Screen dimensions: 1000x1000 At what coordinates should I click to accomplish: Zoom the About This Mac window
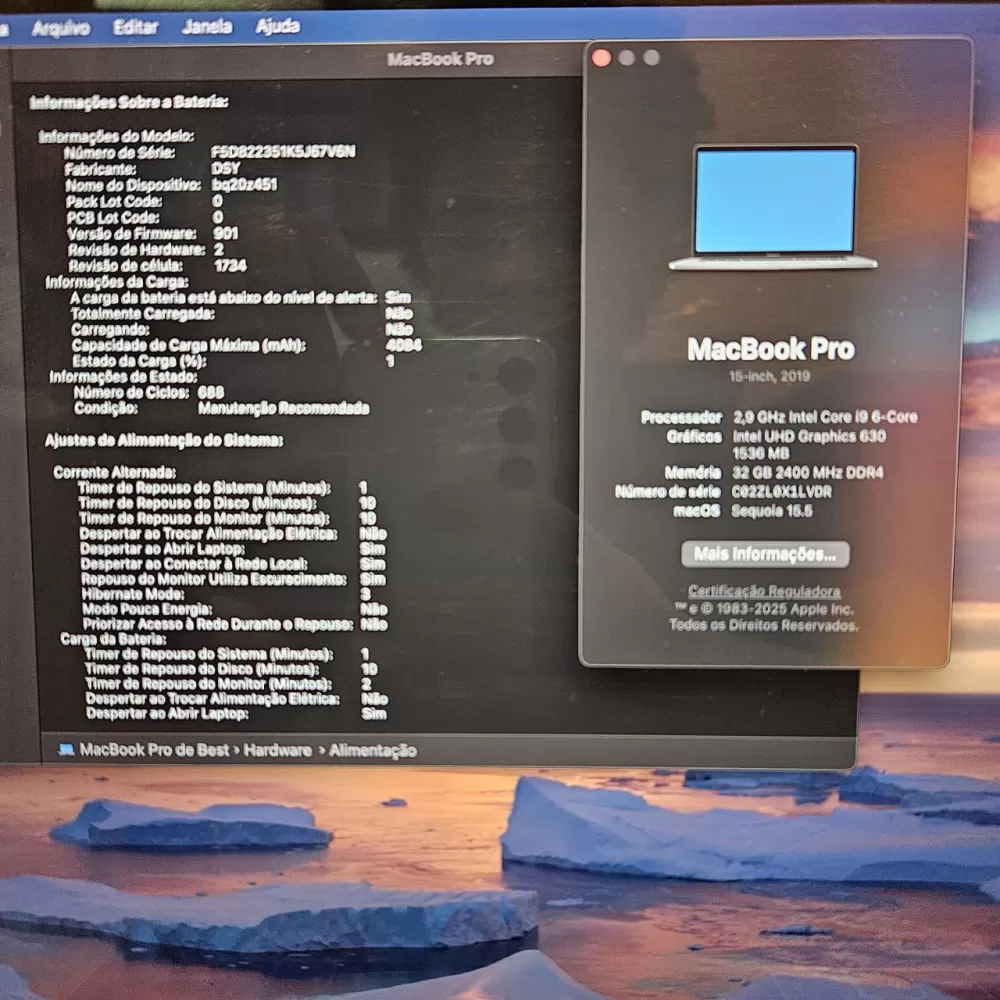pyautogui.click(x=651, y=57)
